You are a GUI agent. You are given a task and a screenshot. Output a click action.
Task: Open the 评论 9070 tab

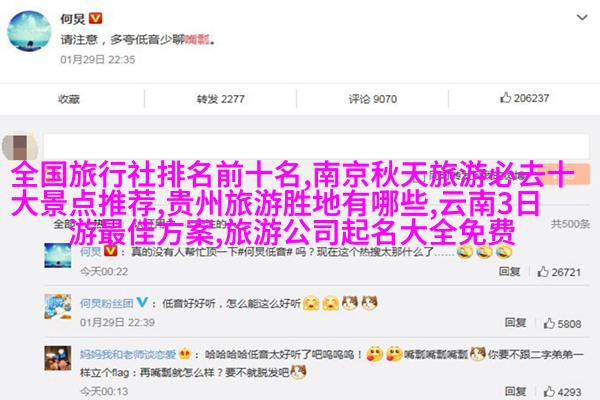372,99
